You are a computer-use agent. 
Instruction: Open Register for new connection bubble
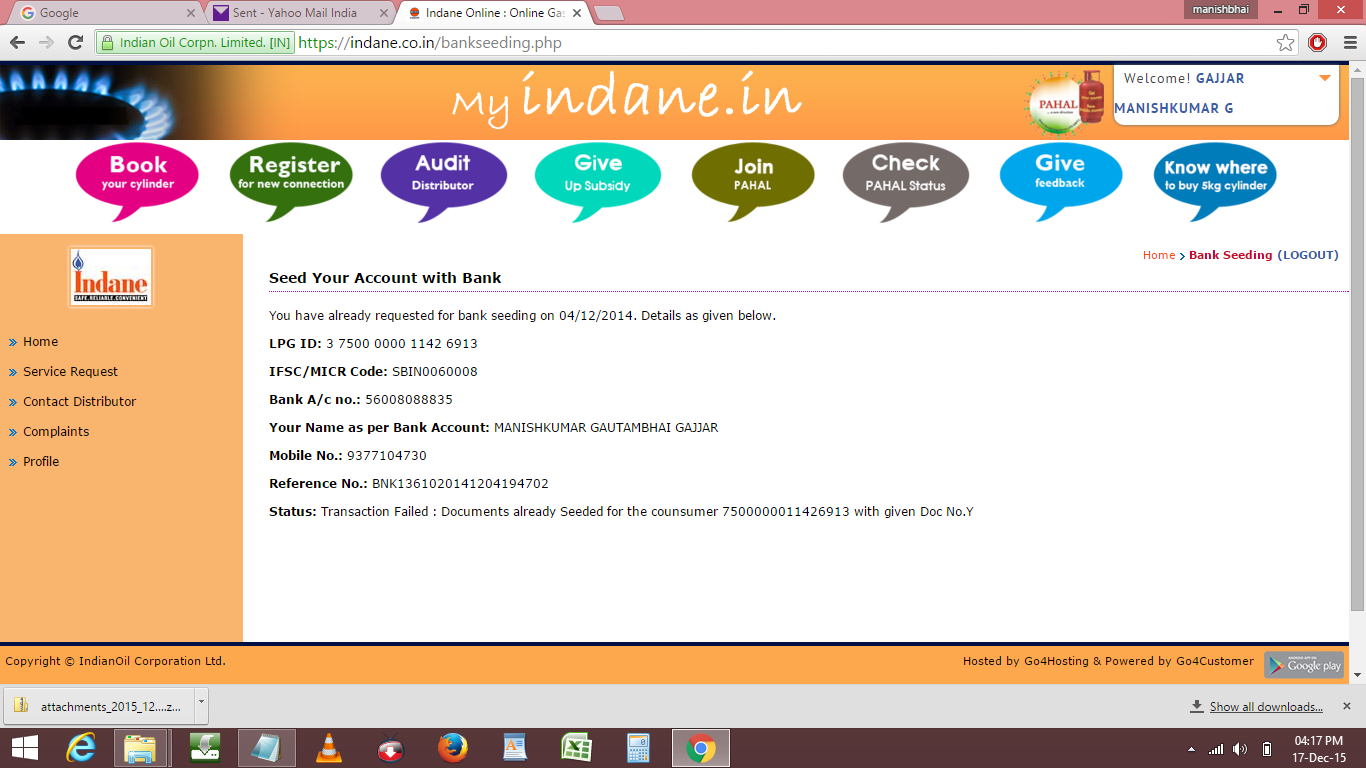coord(292,175)
